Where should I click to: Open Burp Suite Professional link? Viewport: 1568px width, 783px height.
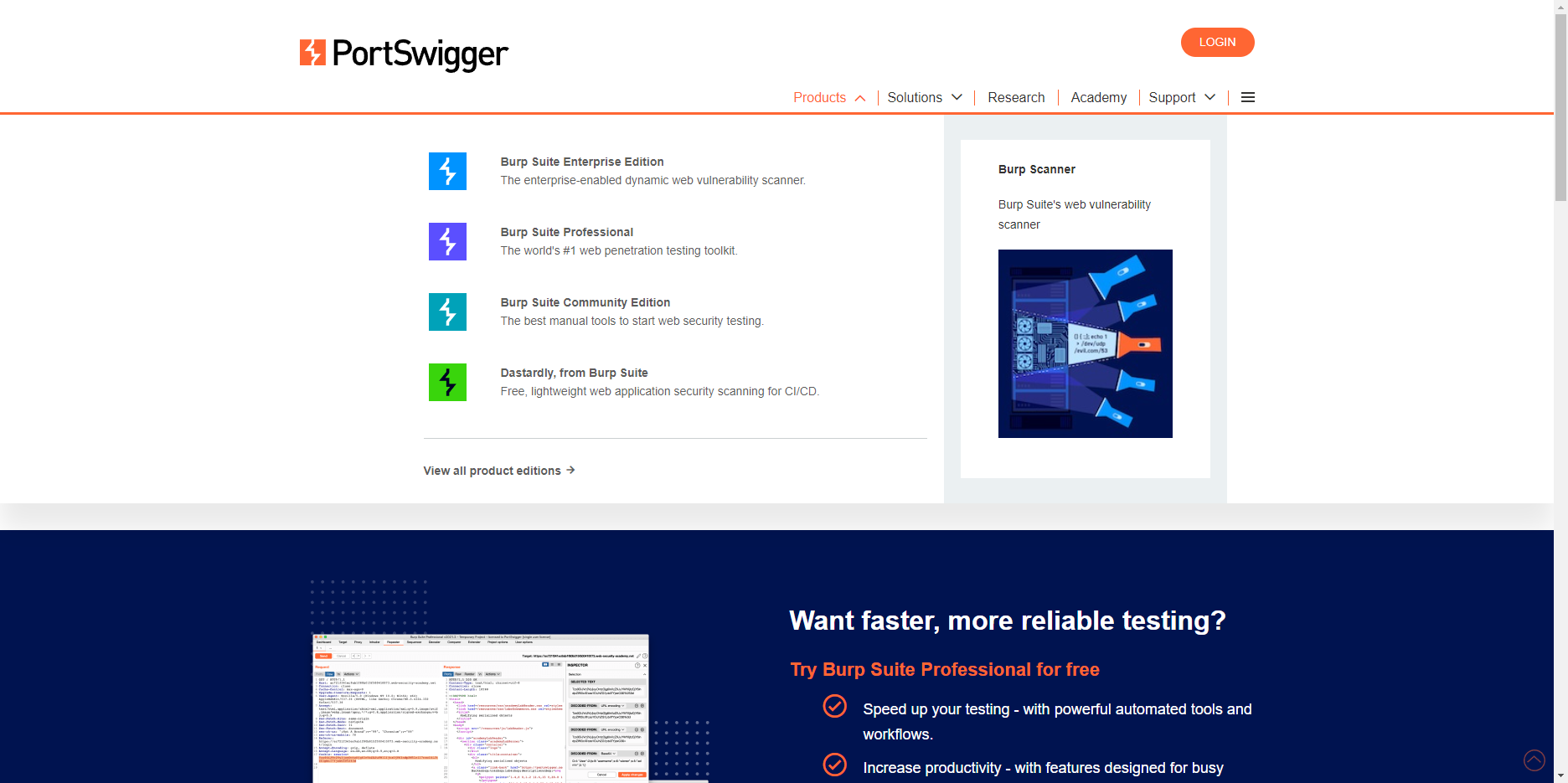[x=567, y=232]
